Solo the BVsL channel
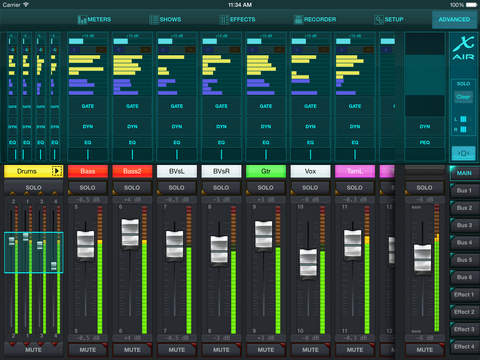The width and height of the screenshot is (480, 360). click(x=177, y=188)
